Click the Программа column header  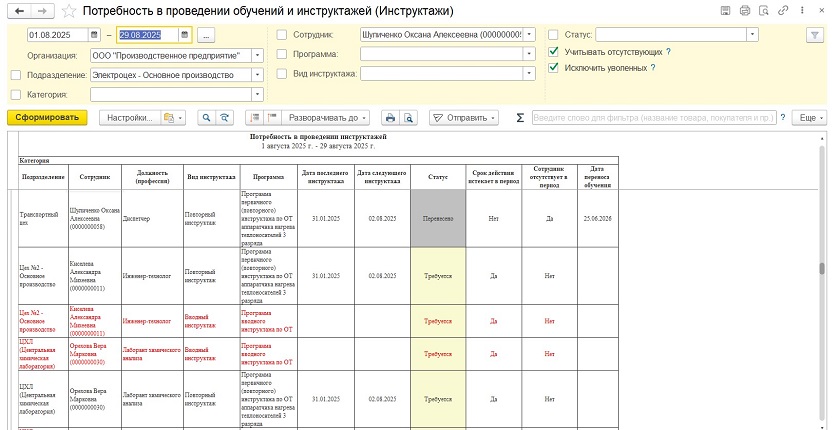(x=269, y=177)
